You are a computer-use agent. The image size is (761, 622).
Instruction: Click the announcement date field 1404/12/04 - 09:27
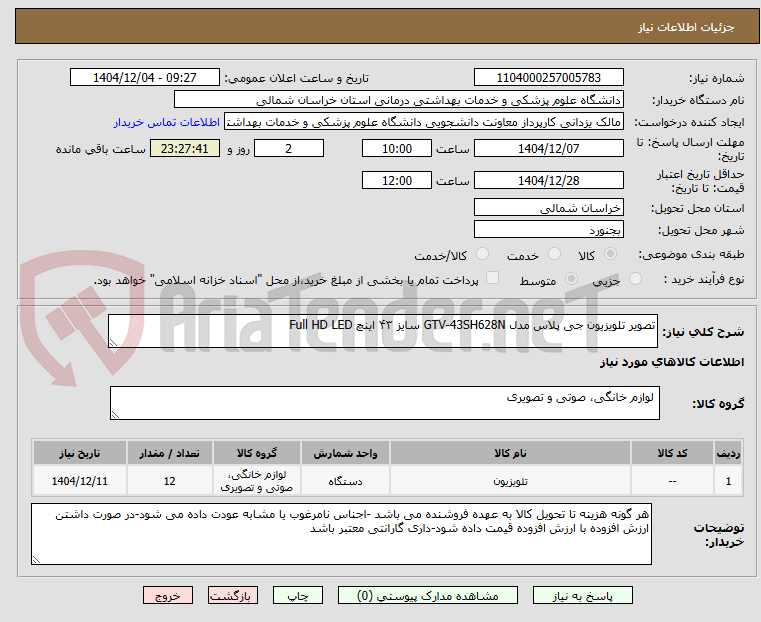[145, 78]
